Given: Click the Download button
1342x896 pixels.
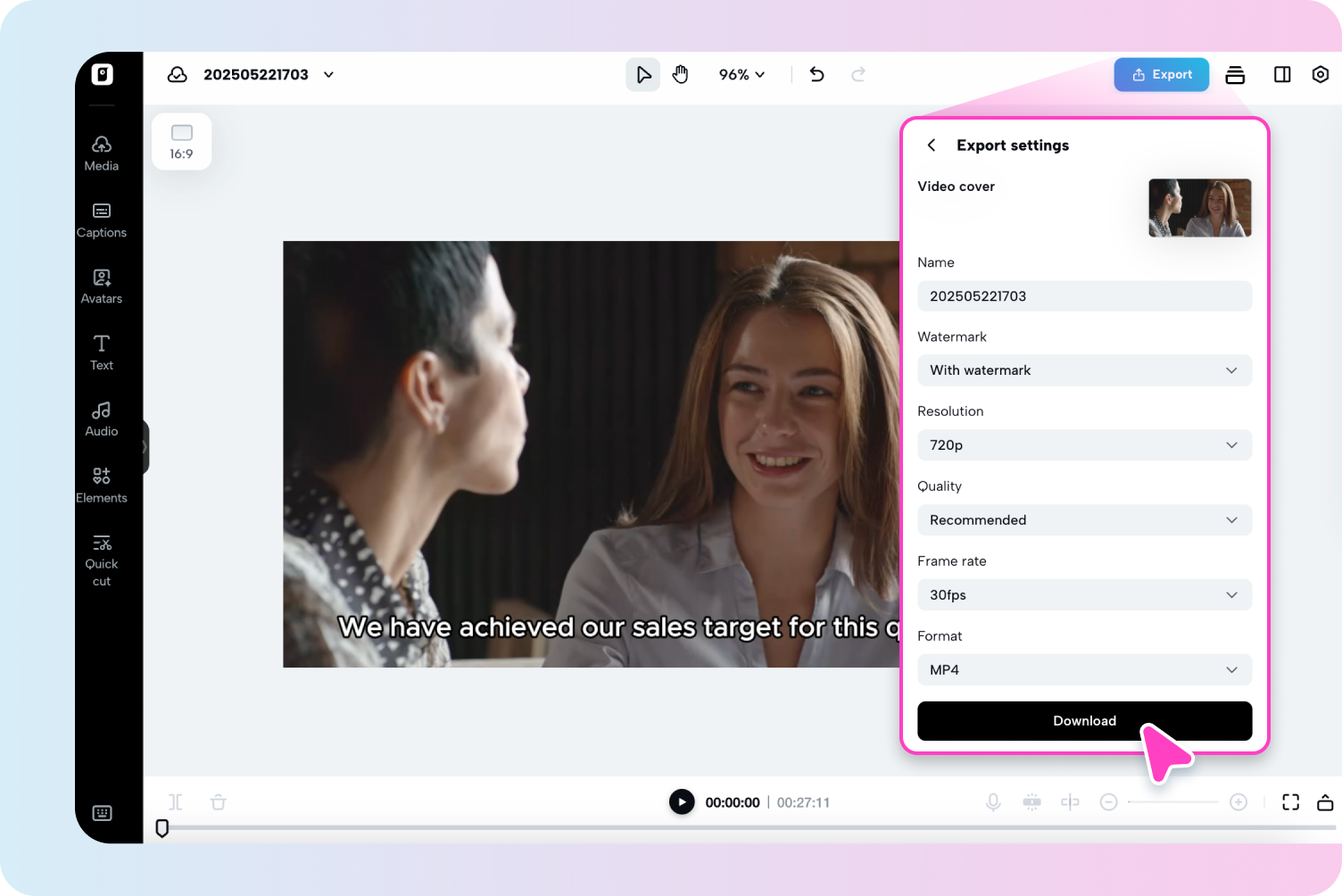Looking at the screenshot, I should pos(1084,720).
